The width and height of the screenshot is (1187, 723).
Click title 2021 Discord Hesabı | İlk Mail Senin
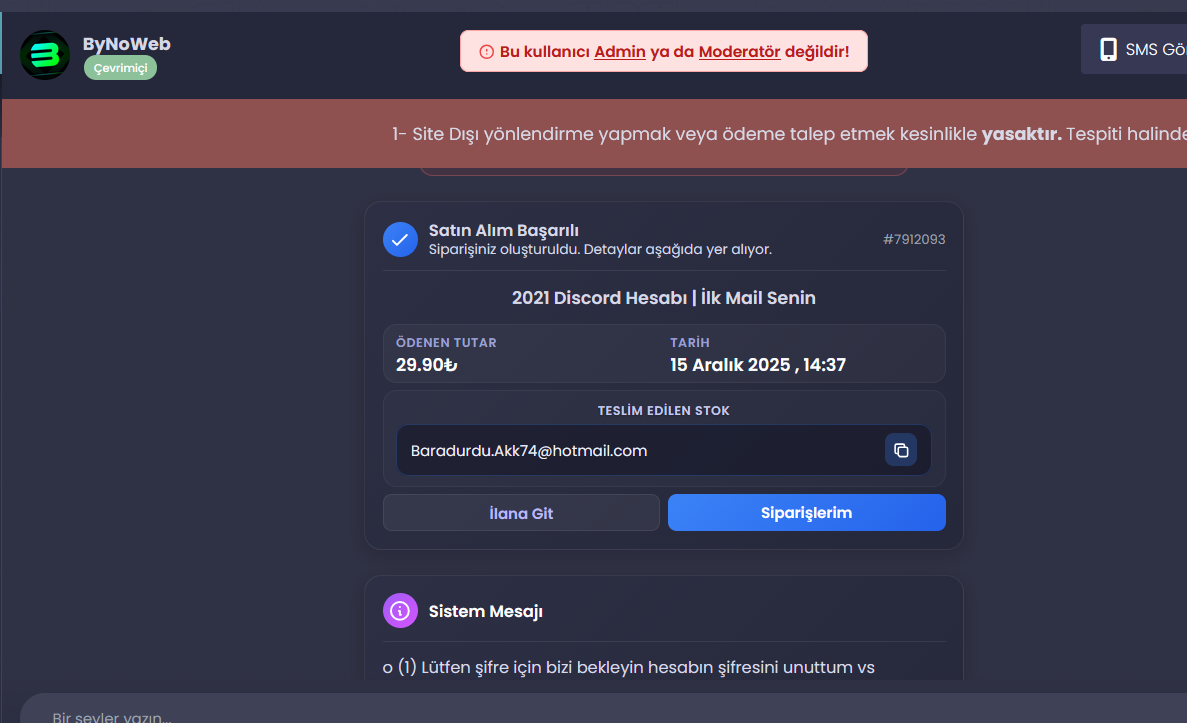[664, 298]
